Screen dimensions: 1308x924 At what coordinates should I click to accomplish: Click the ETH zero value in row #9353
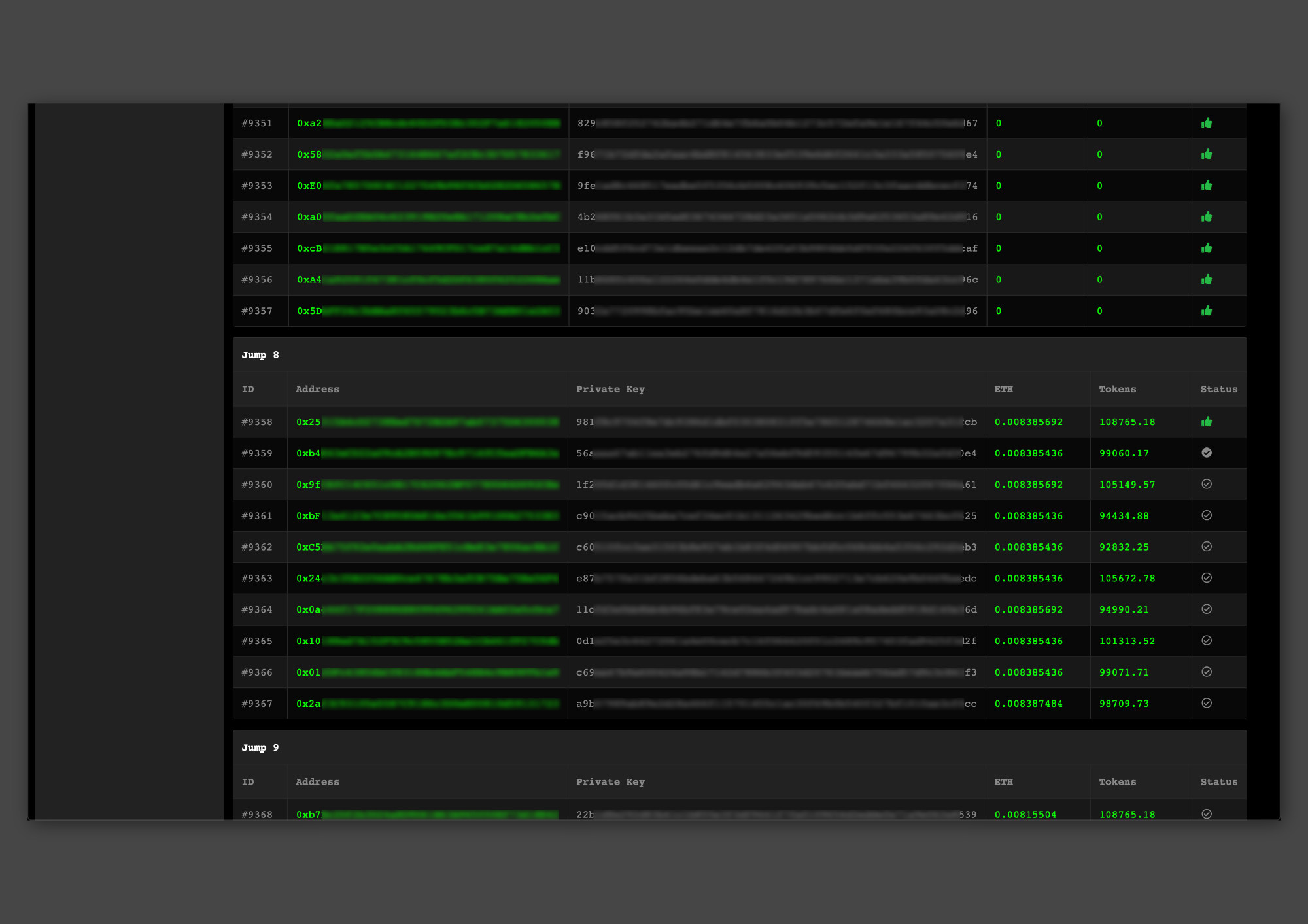click(x=999, y=186)
